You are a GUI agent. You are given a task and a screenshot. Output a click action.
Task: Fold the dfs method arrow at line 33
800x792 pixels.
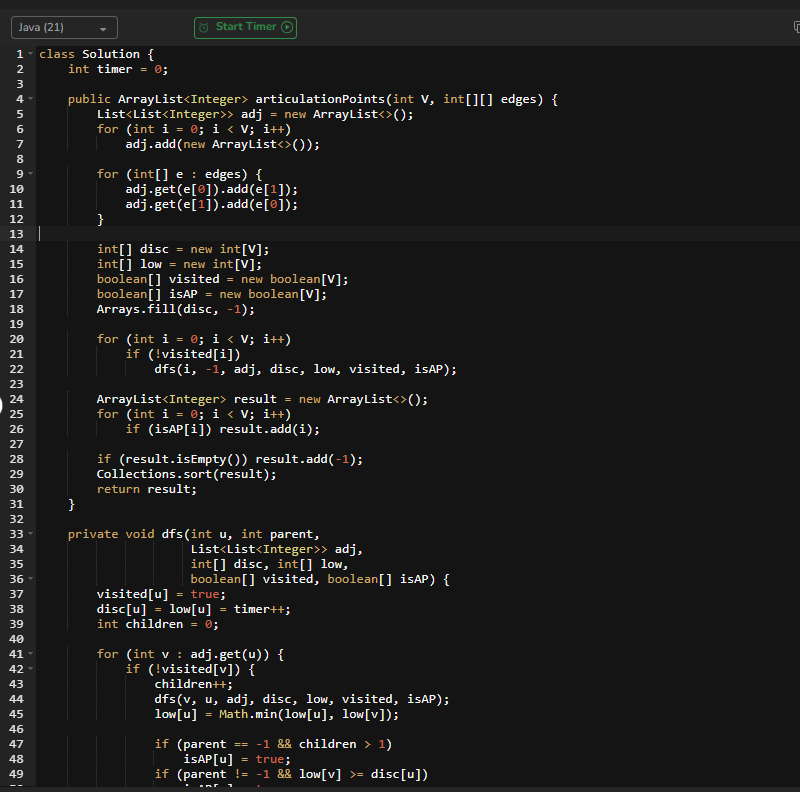tap(31, 534)
